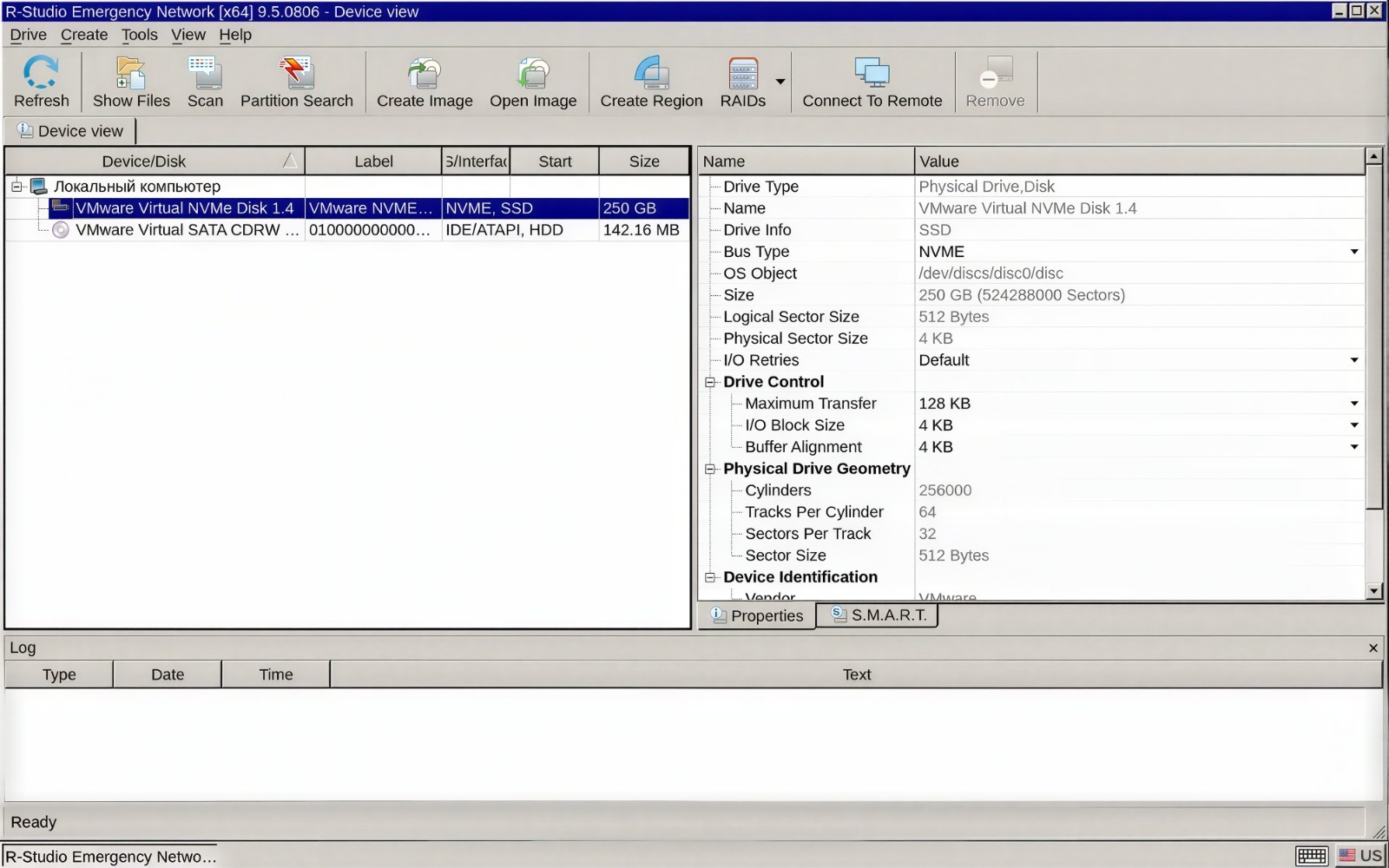Viewport: 1389px width, 868px height.
Task: Click the Sectors Per Track property row
Action: point(1031,534)
